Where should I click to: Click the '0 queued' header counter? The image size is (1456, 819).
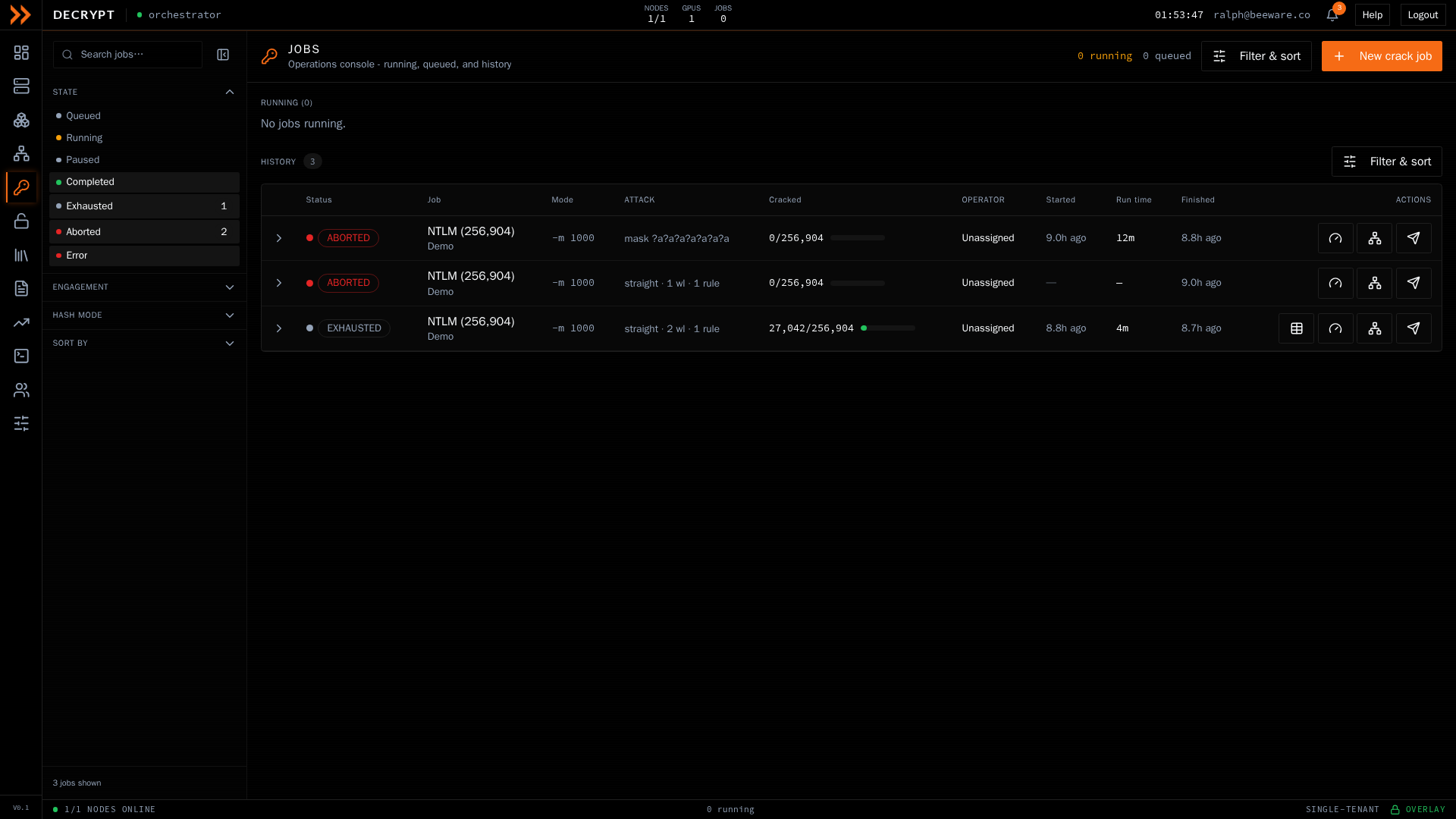pyautogui.click(x=1166, y=56)
